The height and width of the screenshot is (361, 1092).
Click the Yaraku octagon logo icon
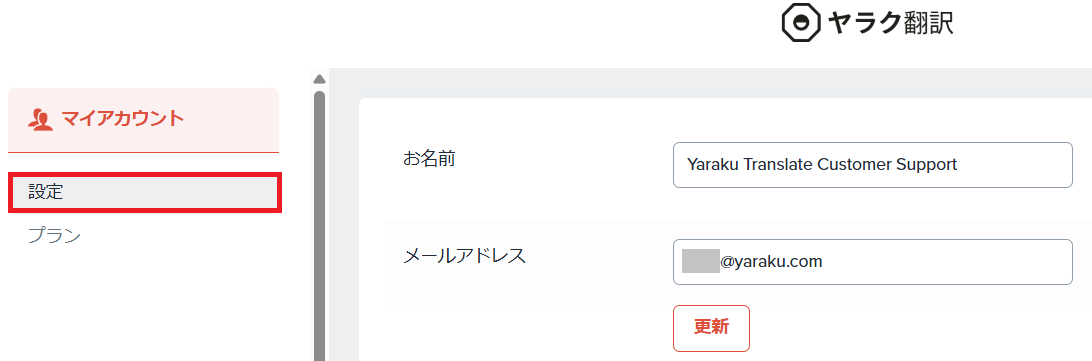[802, 22]
